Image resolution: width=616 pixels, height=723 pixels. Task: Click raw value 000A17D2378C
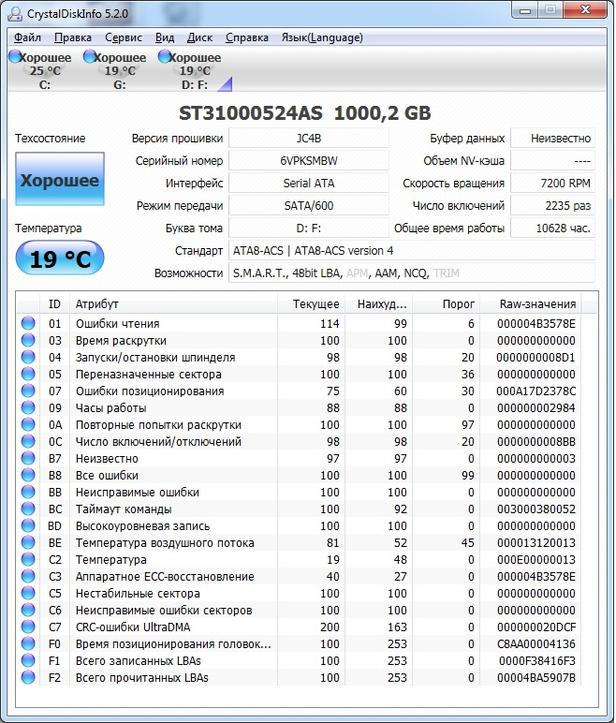536,391
